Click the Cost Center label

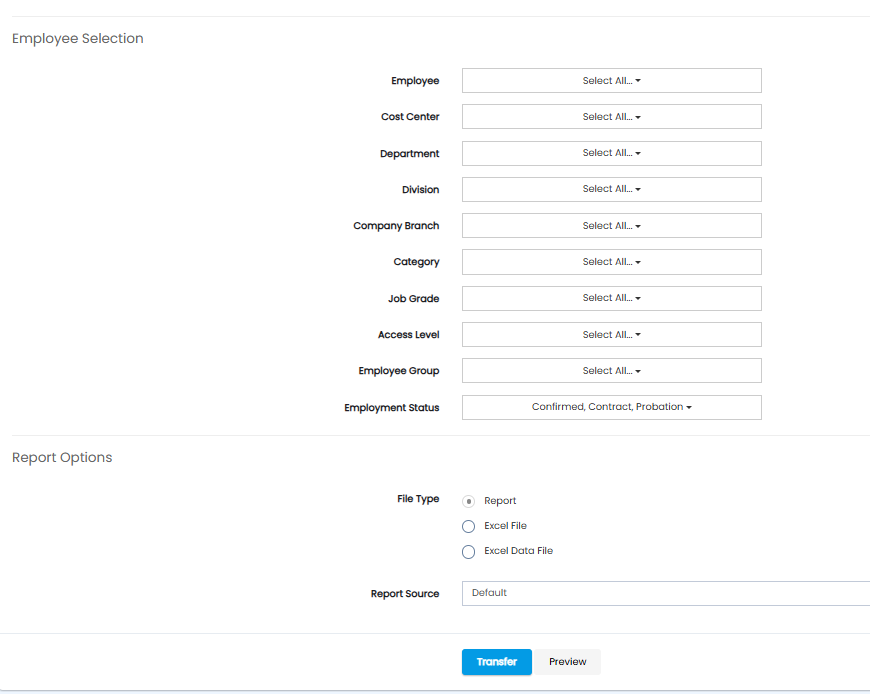[x=410, y=116]
